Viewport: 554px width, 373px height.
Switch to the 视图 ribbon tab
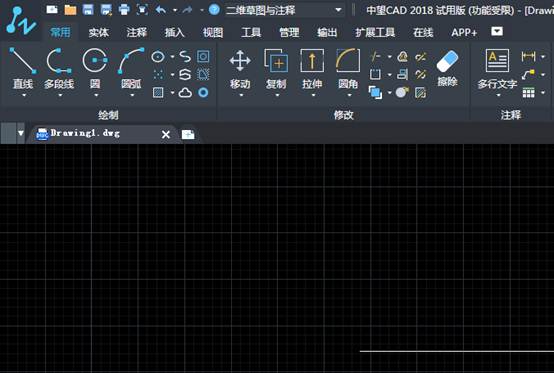click(213, 33)
